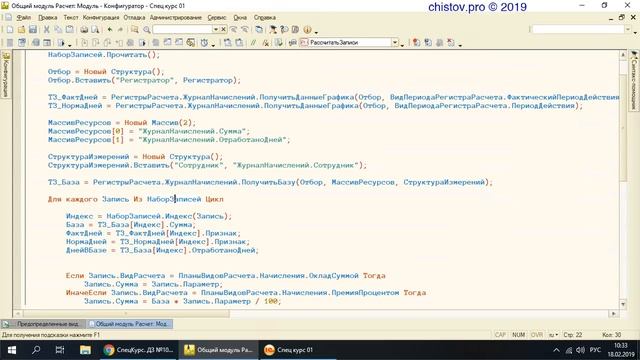Viewport: 640px width, 360px height.
Task: Open Print preview from the toolbar
Action: pyautogui.click(x=95, y=29)
